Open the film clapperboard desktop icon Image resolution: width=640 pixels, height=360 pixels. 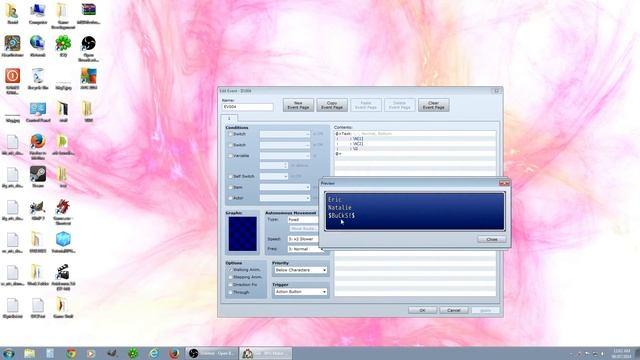coord(63,277)
